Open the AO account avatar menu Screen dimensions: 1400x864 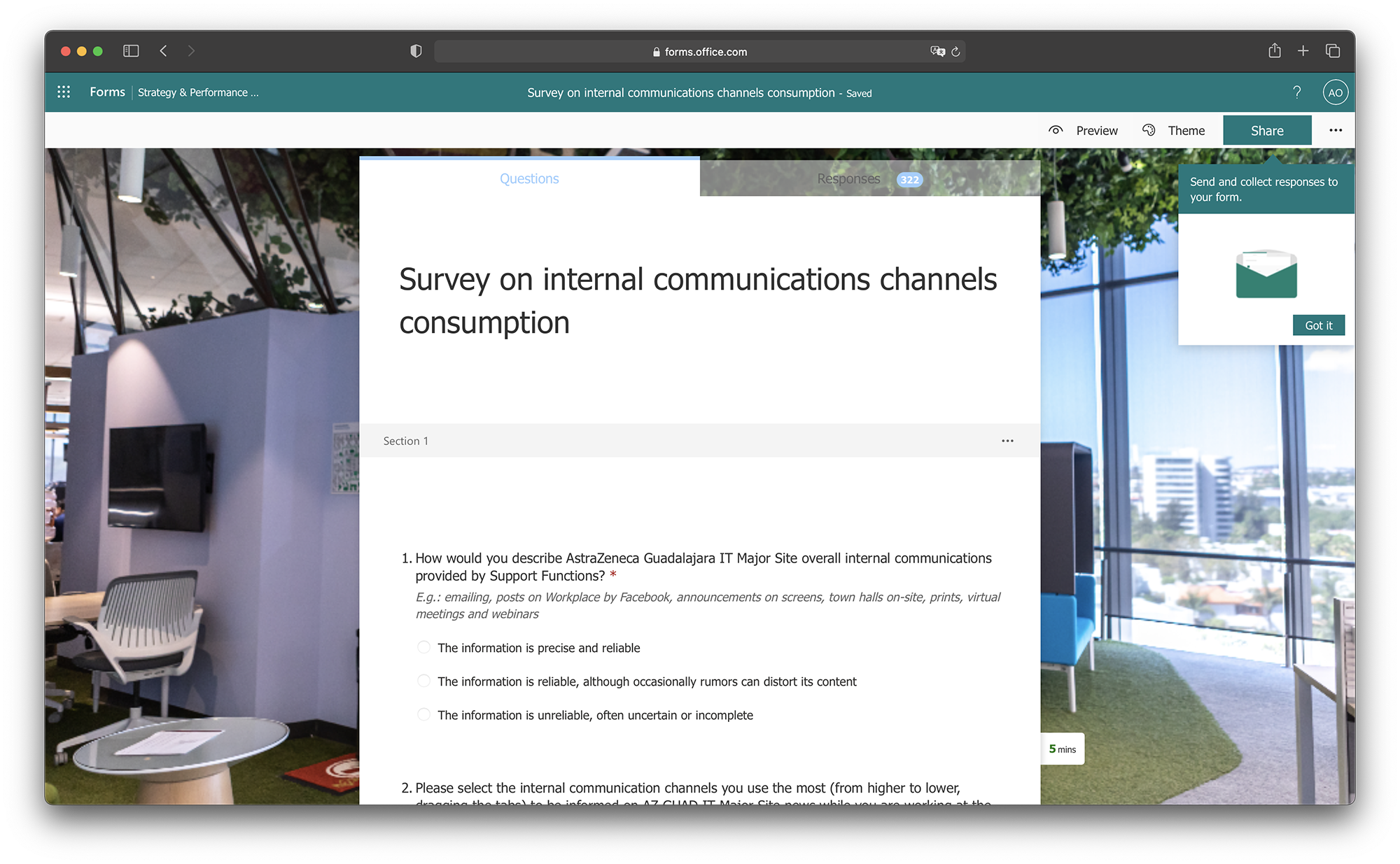(x=1335, y=92)
